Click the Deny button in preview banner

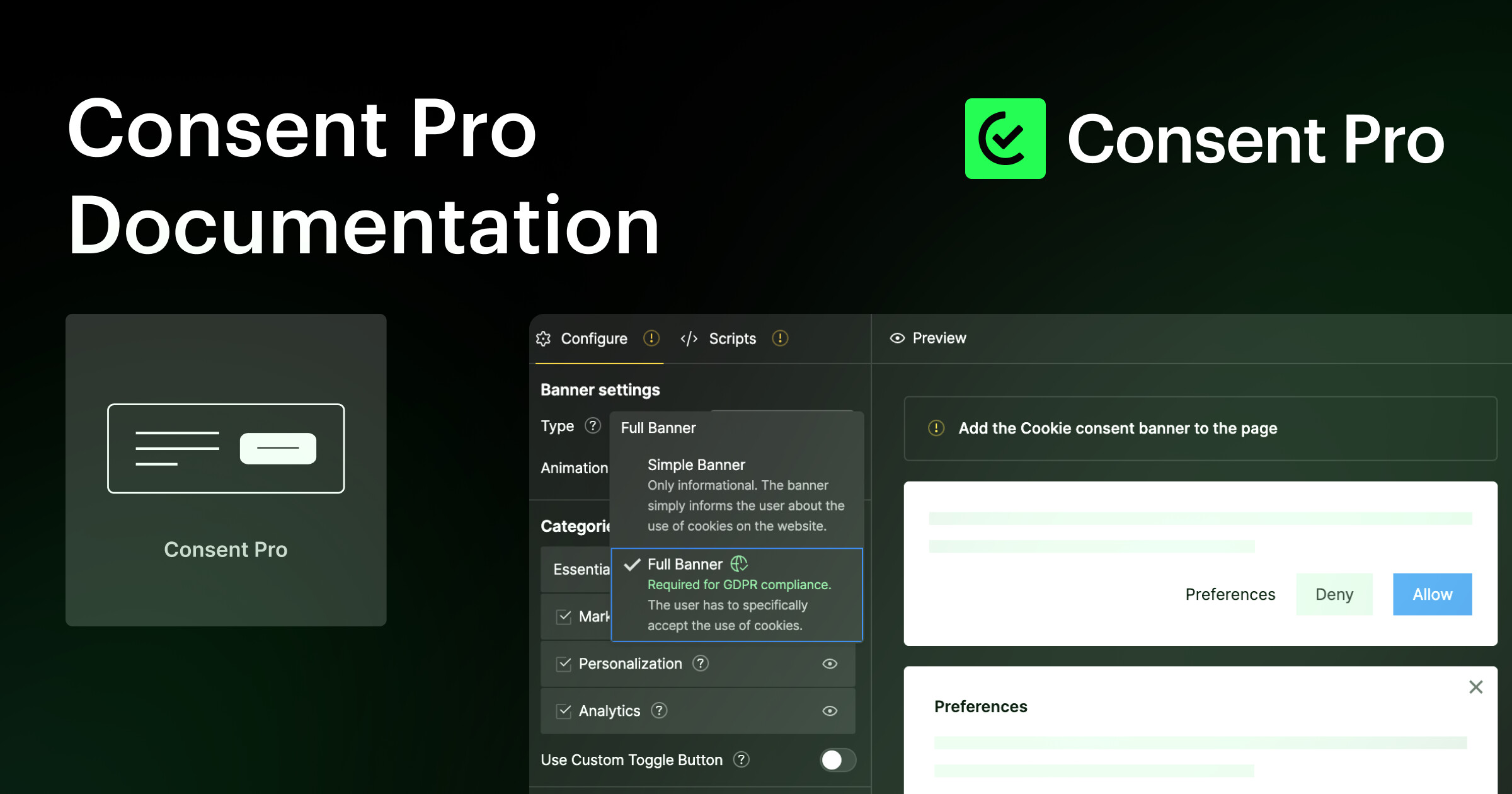1334,594
